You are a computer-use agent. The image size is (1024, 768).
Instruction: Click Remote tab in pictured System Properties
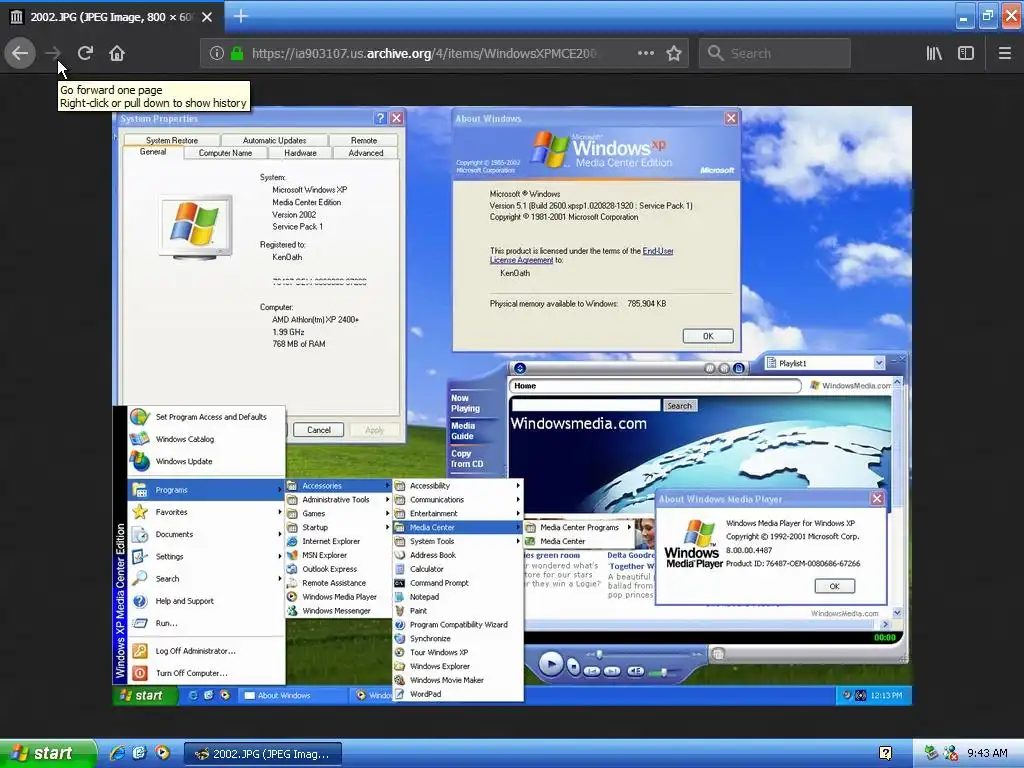[x=364, y=140]
